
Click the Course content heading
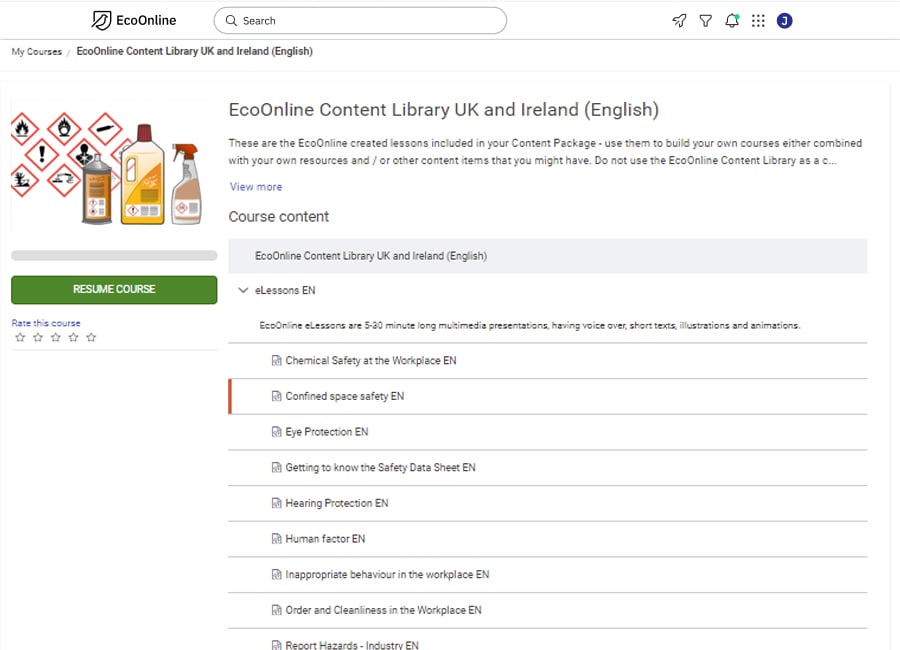(279, 216)
